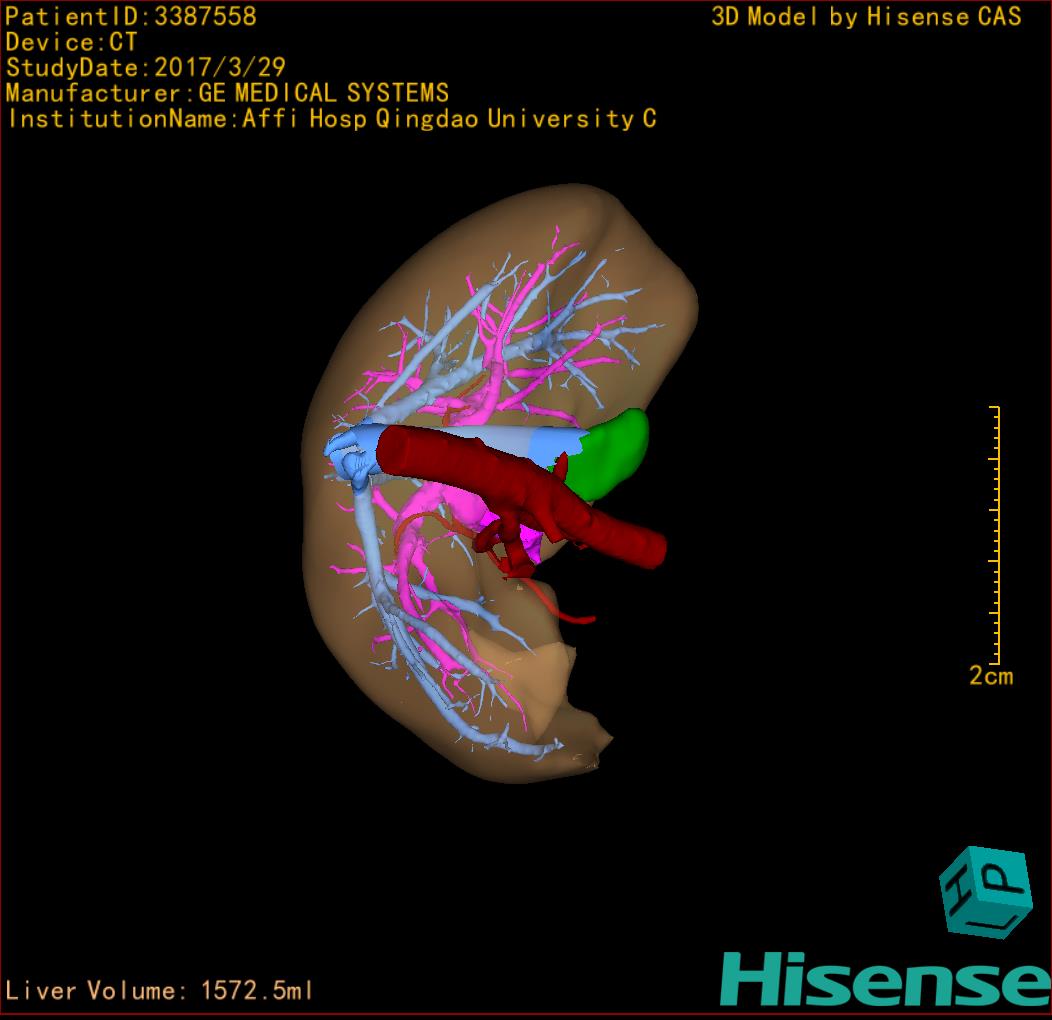Click the 'InstitutionName:Affi Hosp Qingdao University C' text
This screenshot has width=1052, height=1020.
pyautogui.click(x=332, y=119)
